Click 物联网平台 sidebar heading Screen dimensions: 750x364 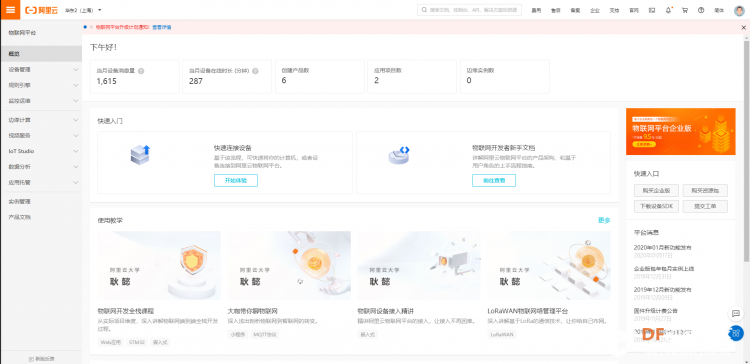pos(22,33)
